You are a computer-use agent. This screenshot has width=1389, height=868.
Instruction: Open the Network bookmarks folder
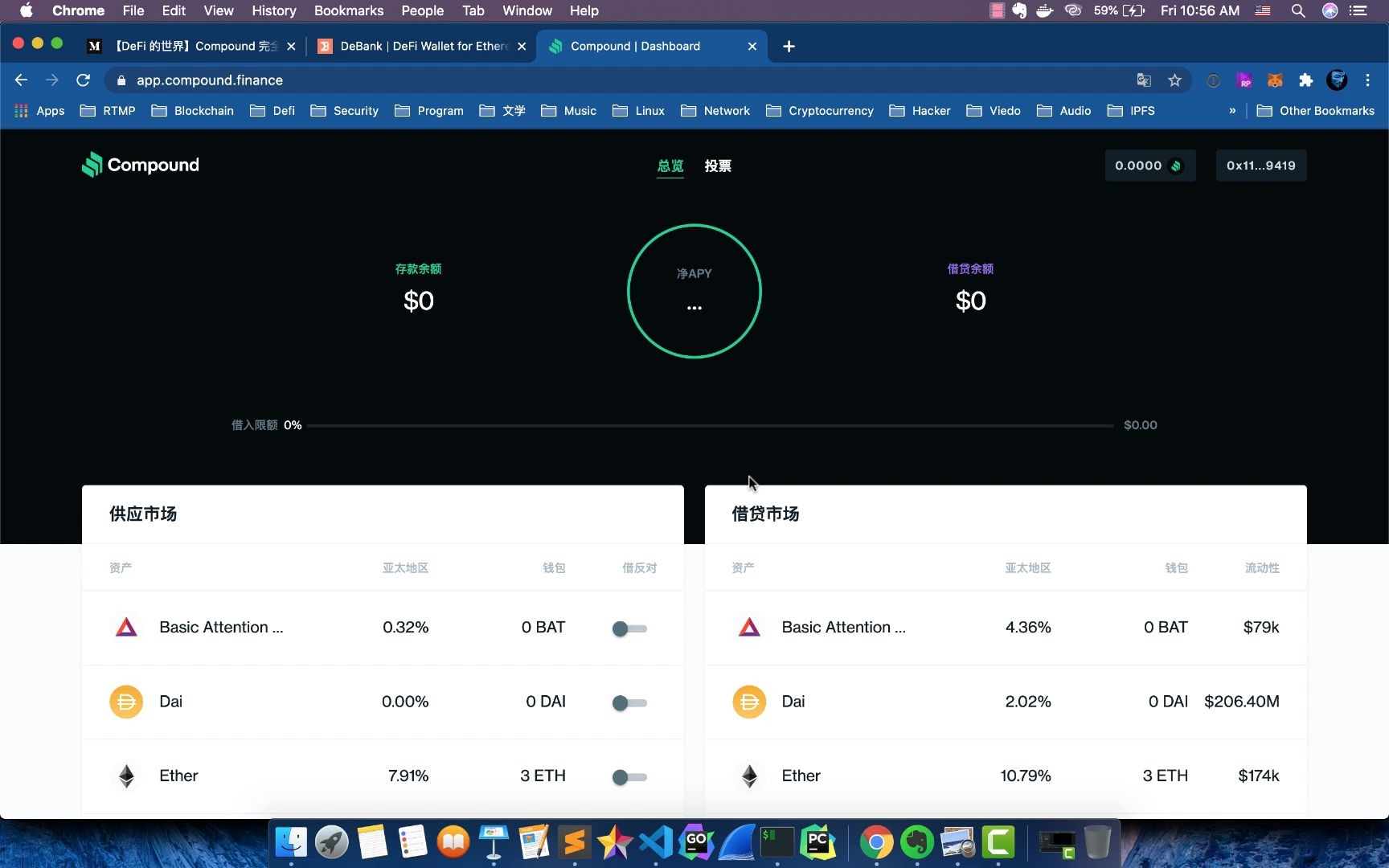[715, 111]
